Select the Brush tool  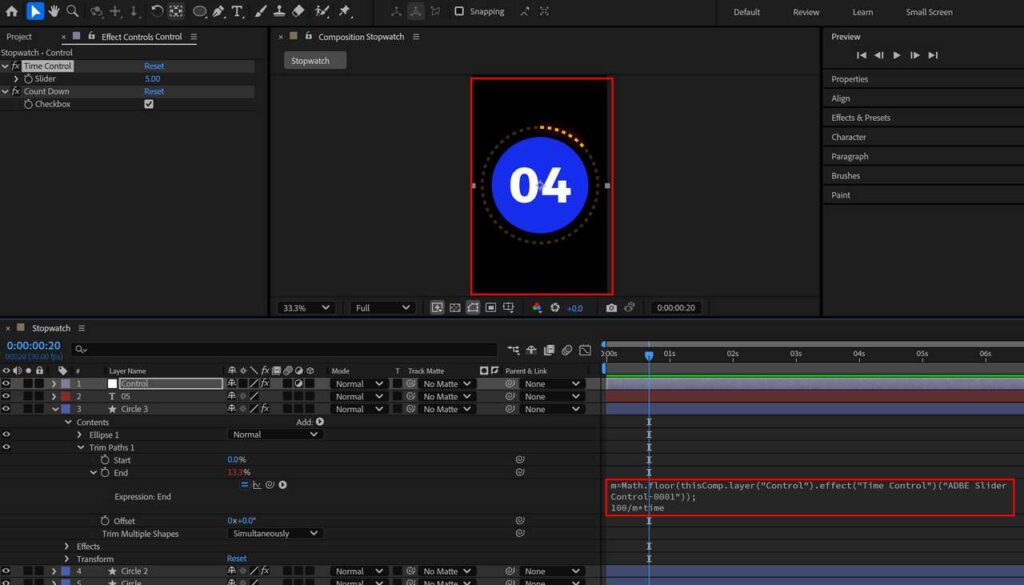[x=261, y=11]
